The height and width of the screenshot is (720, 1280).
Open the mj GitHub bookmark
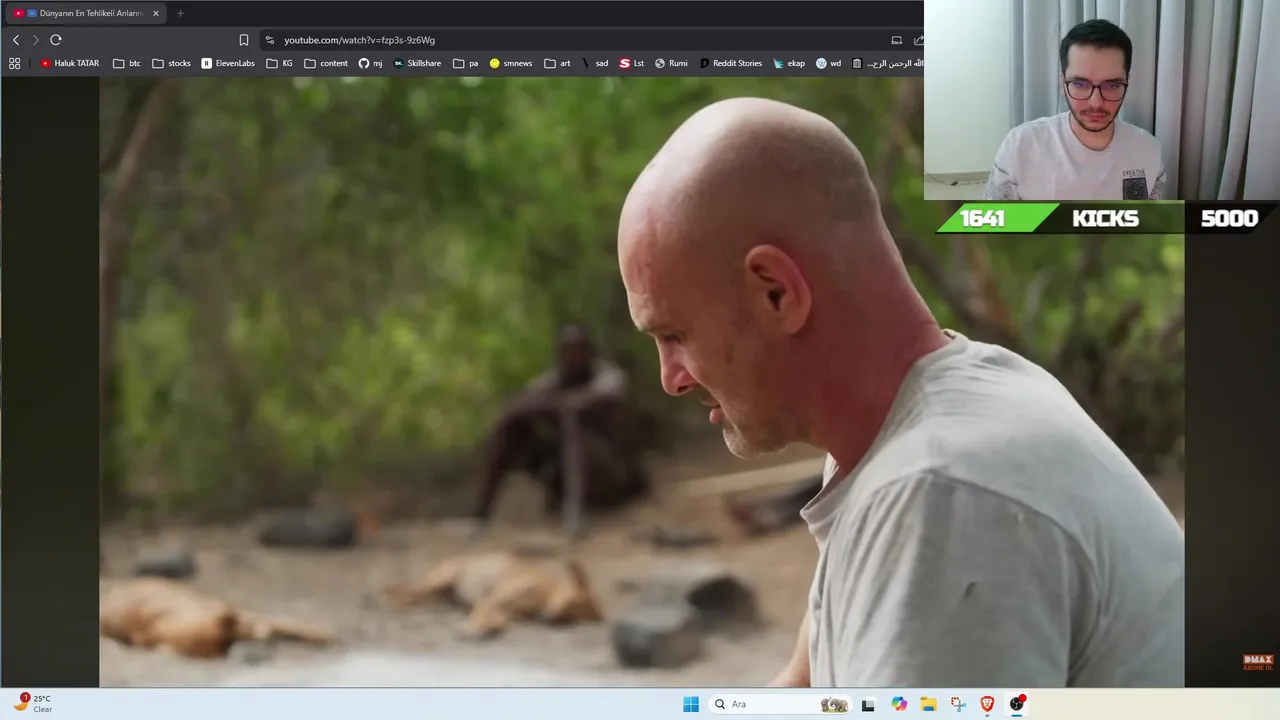370,63
